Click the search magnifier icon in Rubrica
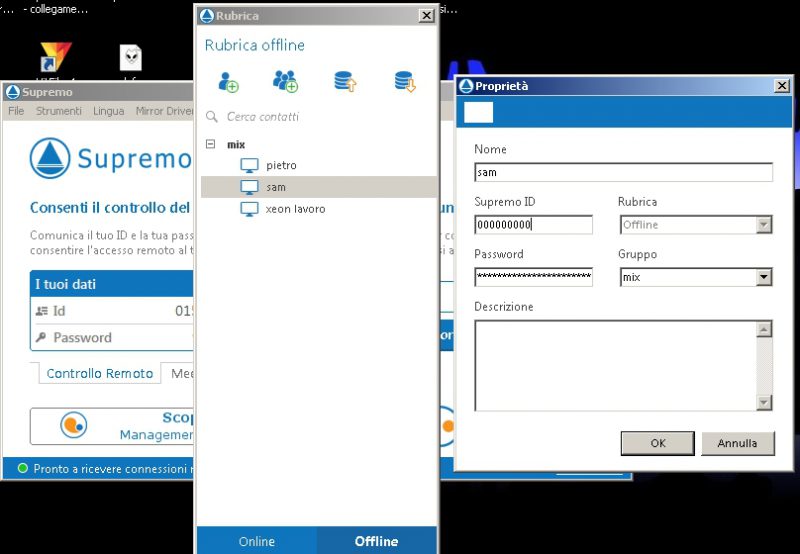 click(x=212, y=117)
